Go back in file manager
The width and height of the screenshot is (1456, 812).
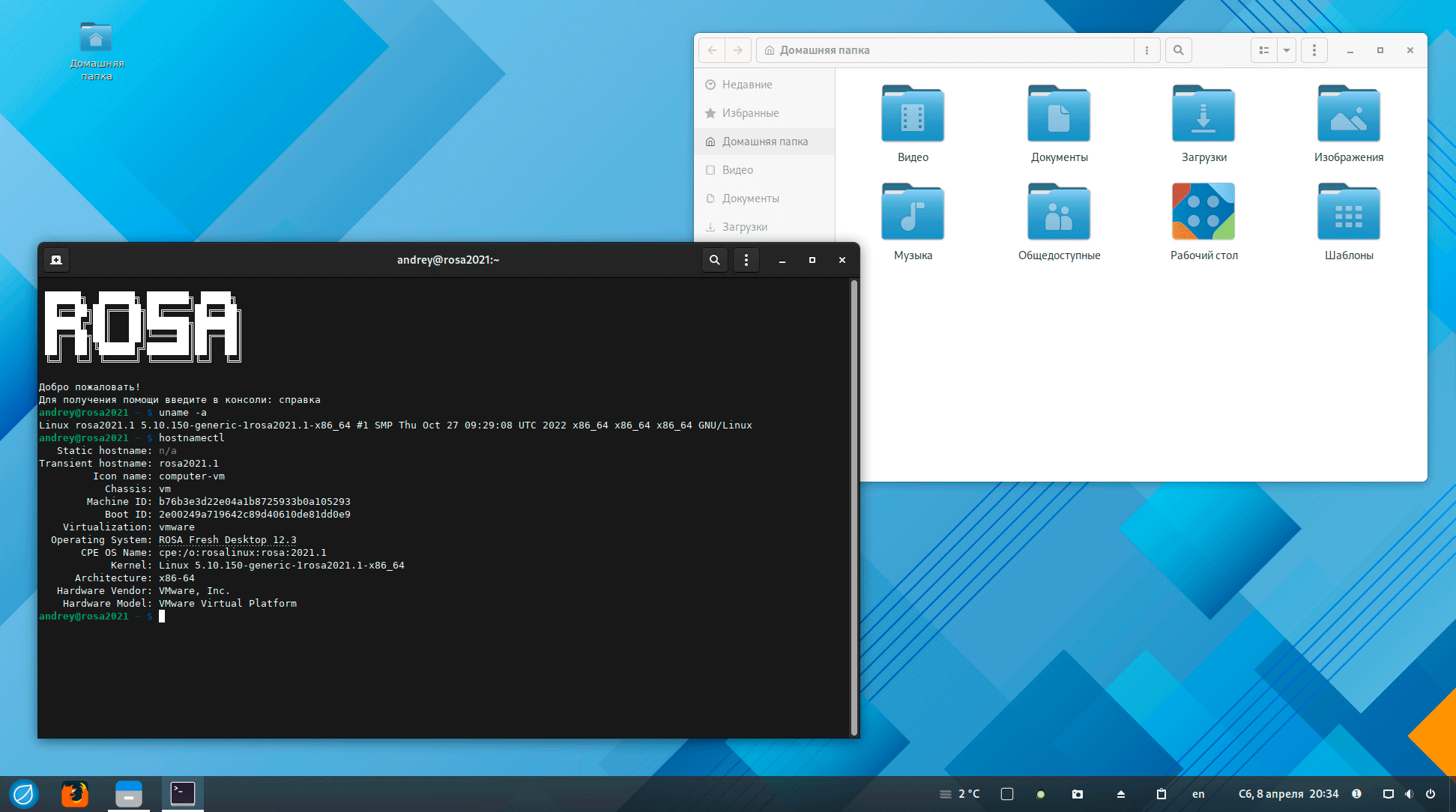tap(712, 50)
